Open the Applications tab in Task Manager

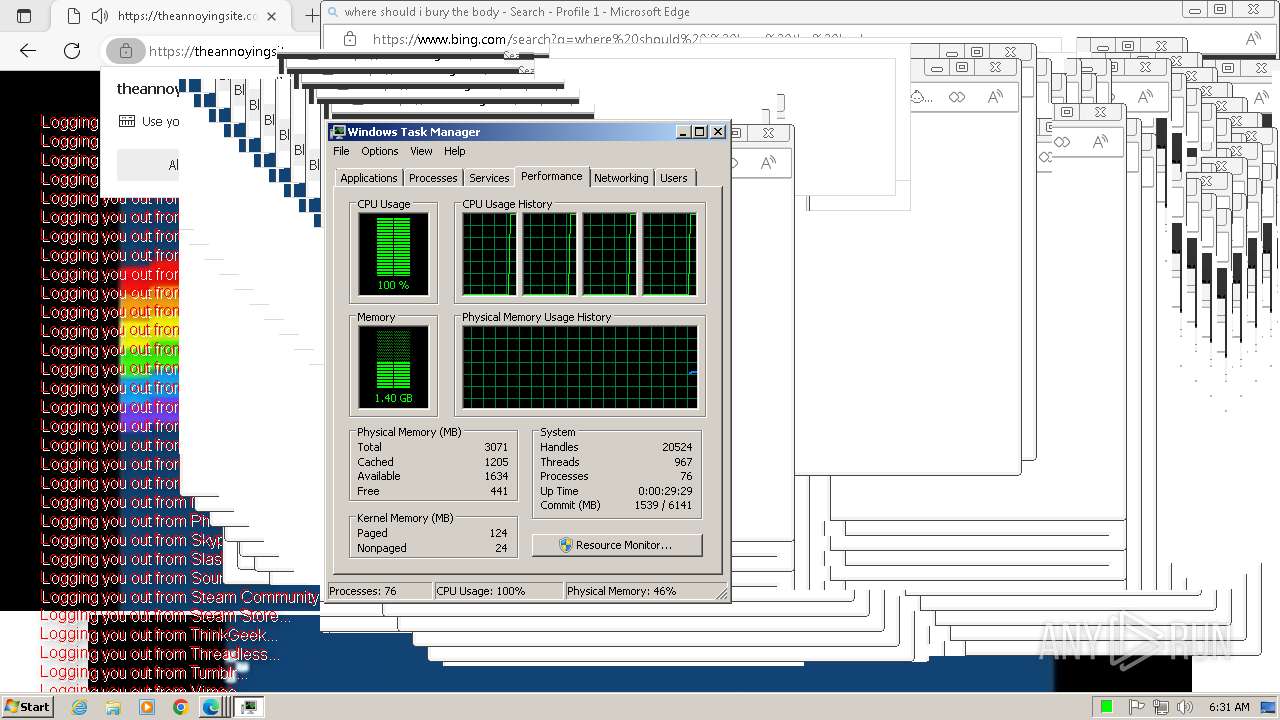click(x=368, y=178)
